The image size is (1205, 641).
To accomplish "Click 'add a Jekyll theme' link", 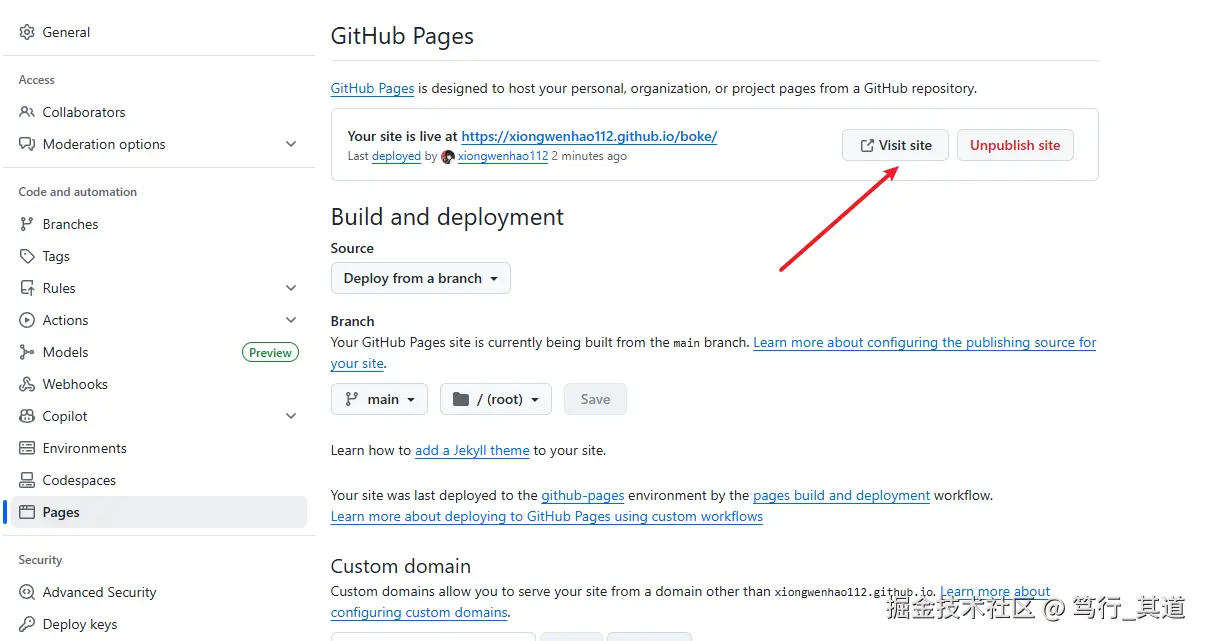I will 472,450.
